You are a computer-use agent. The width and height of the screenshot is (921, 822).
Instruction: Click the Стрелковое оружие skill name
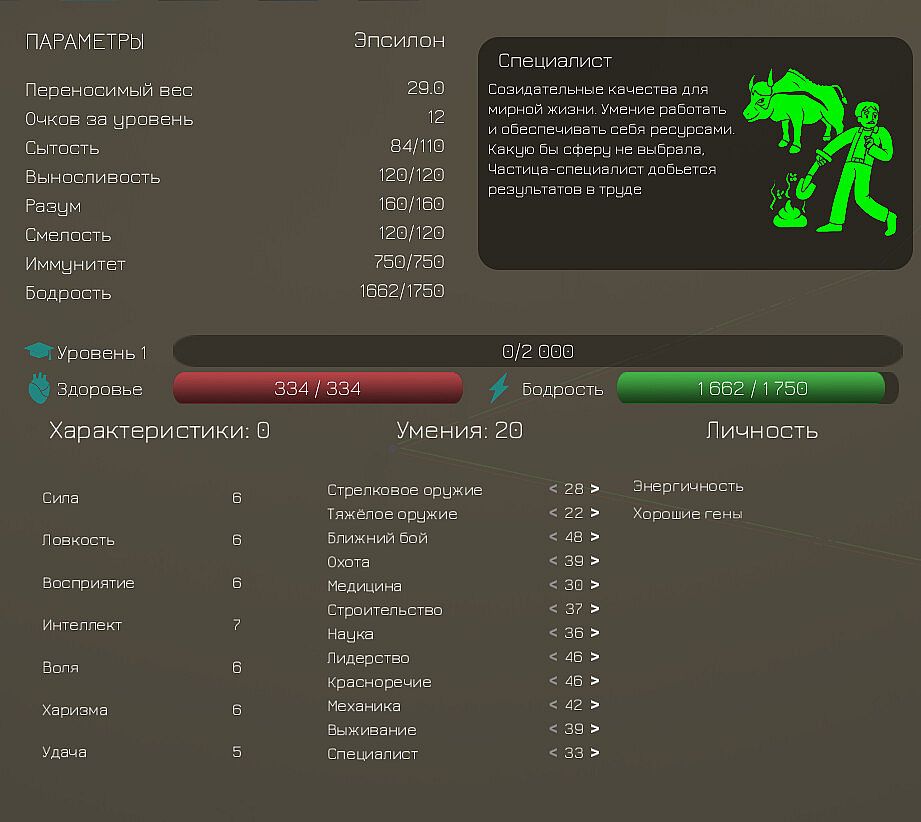point(405,490)
